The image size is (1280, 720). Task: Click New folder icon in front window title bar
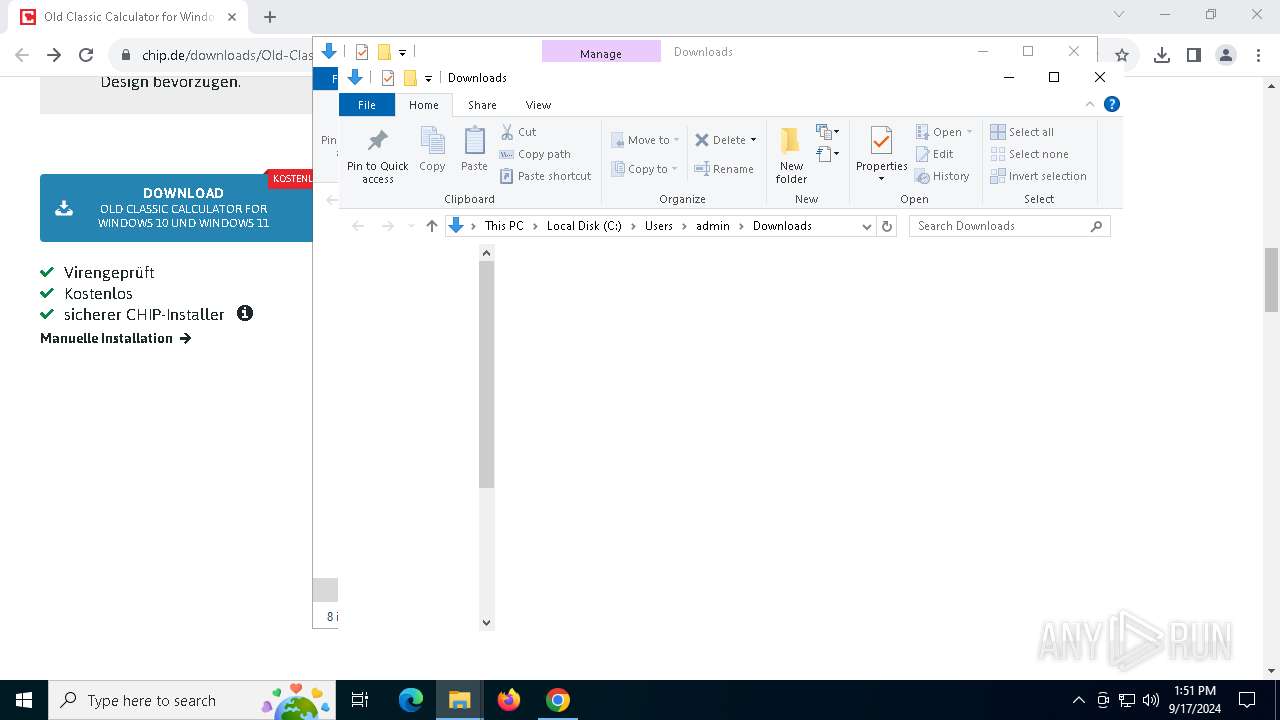coord(410,78)
